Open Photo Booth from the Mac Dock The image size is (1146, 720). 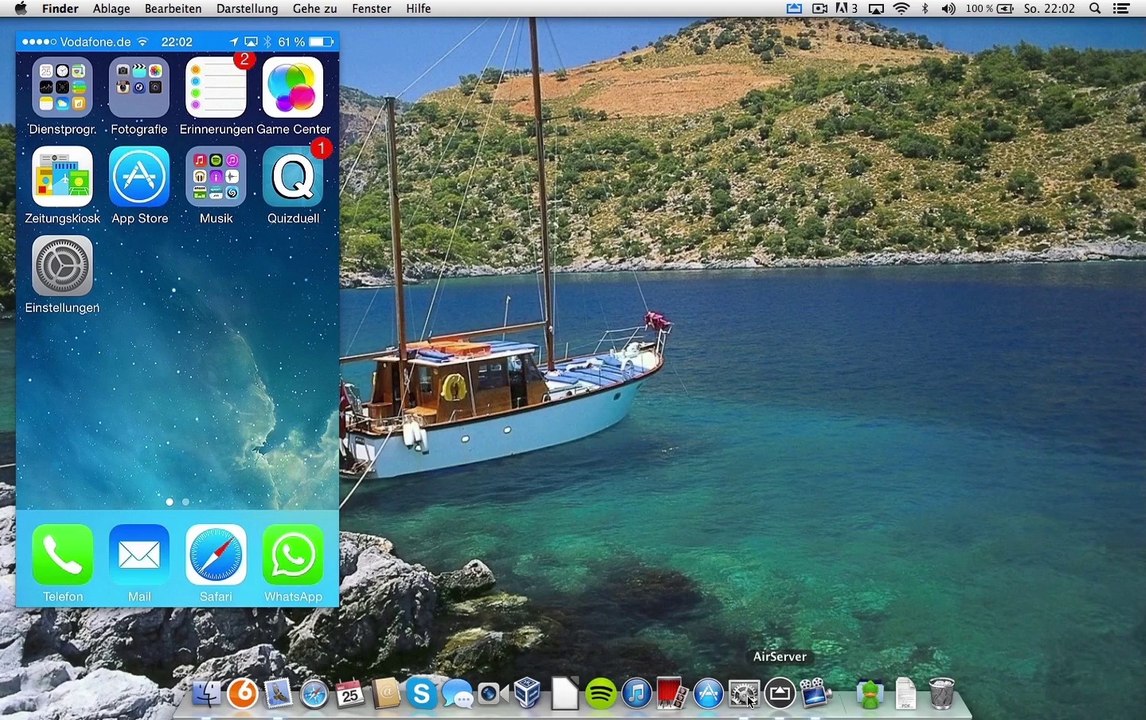tap(672, 693)
